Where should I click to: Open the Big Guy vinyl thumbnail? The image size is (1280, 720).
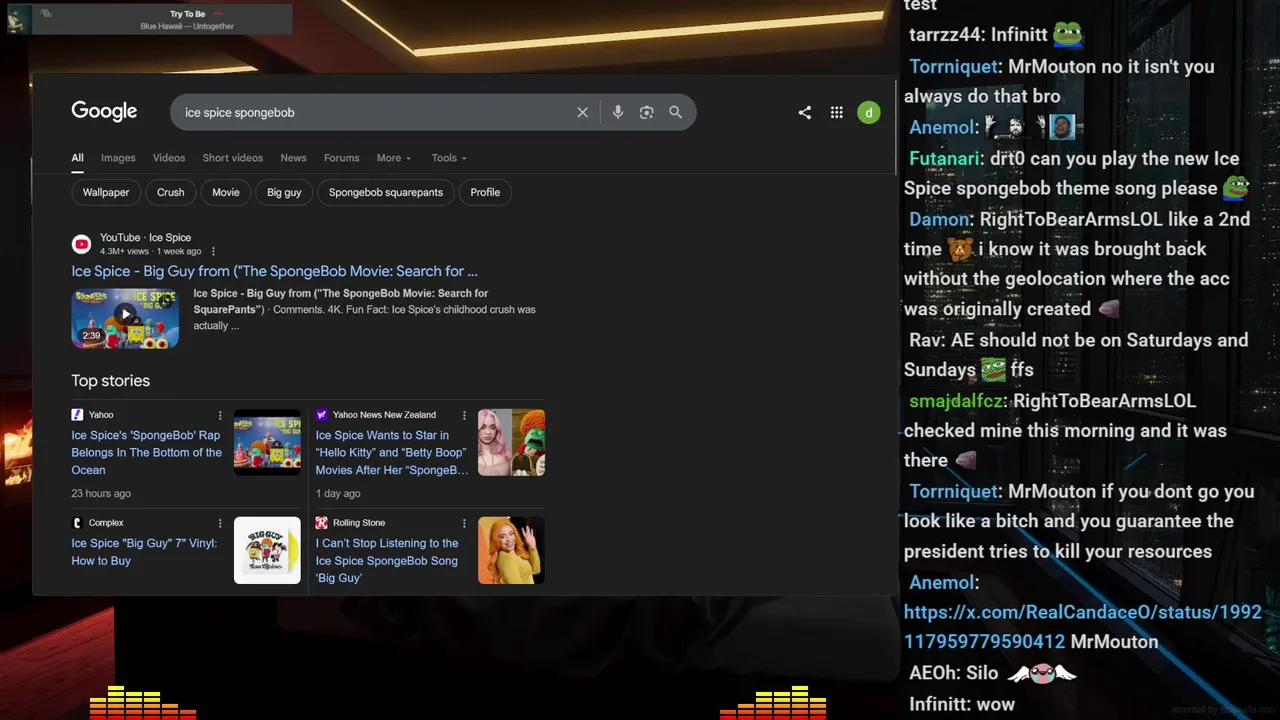point(267,550)
